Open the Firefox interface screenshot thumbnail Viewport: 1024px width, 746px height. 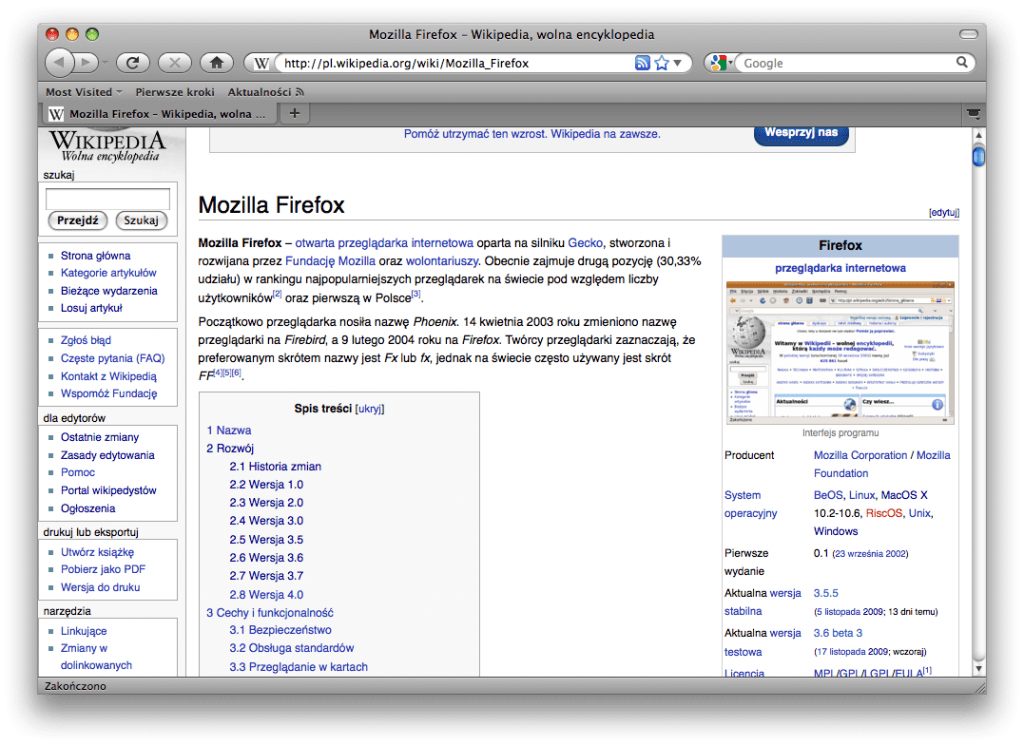[840, 353]
